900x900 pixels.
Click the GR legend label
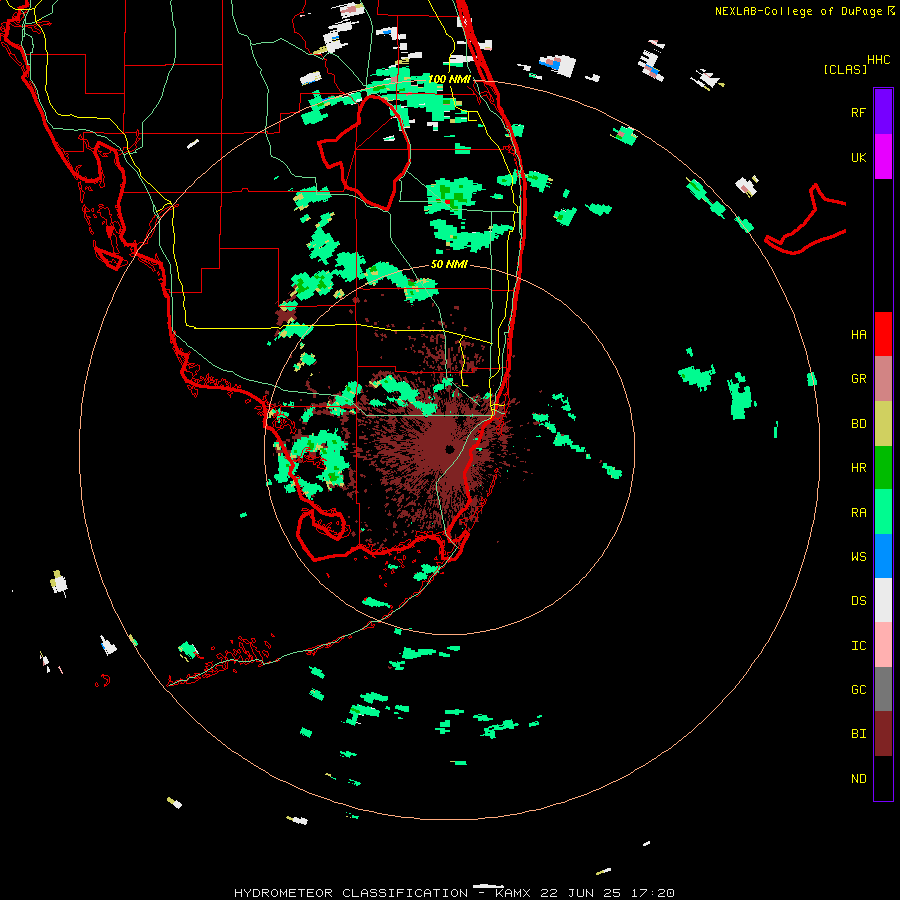point(858,379)
